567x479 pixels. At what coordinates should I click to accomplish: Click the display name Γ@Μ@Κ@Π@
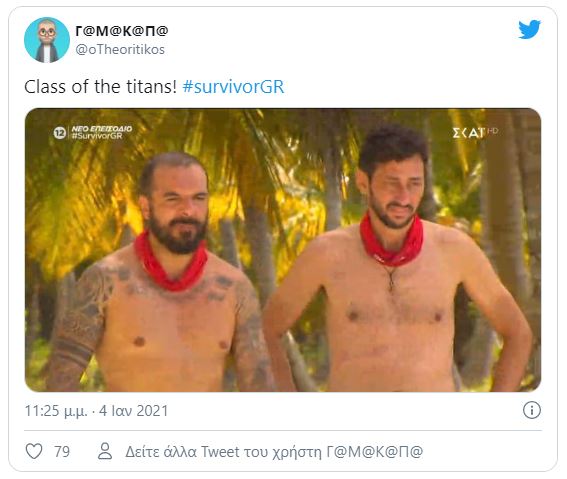[x=122, y=31]
